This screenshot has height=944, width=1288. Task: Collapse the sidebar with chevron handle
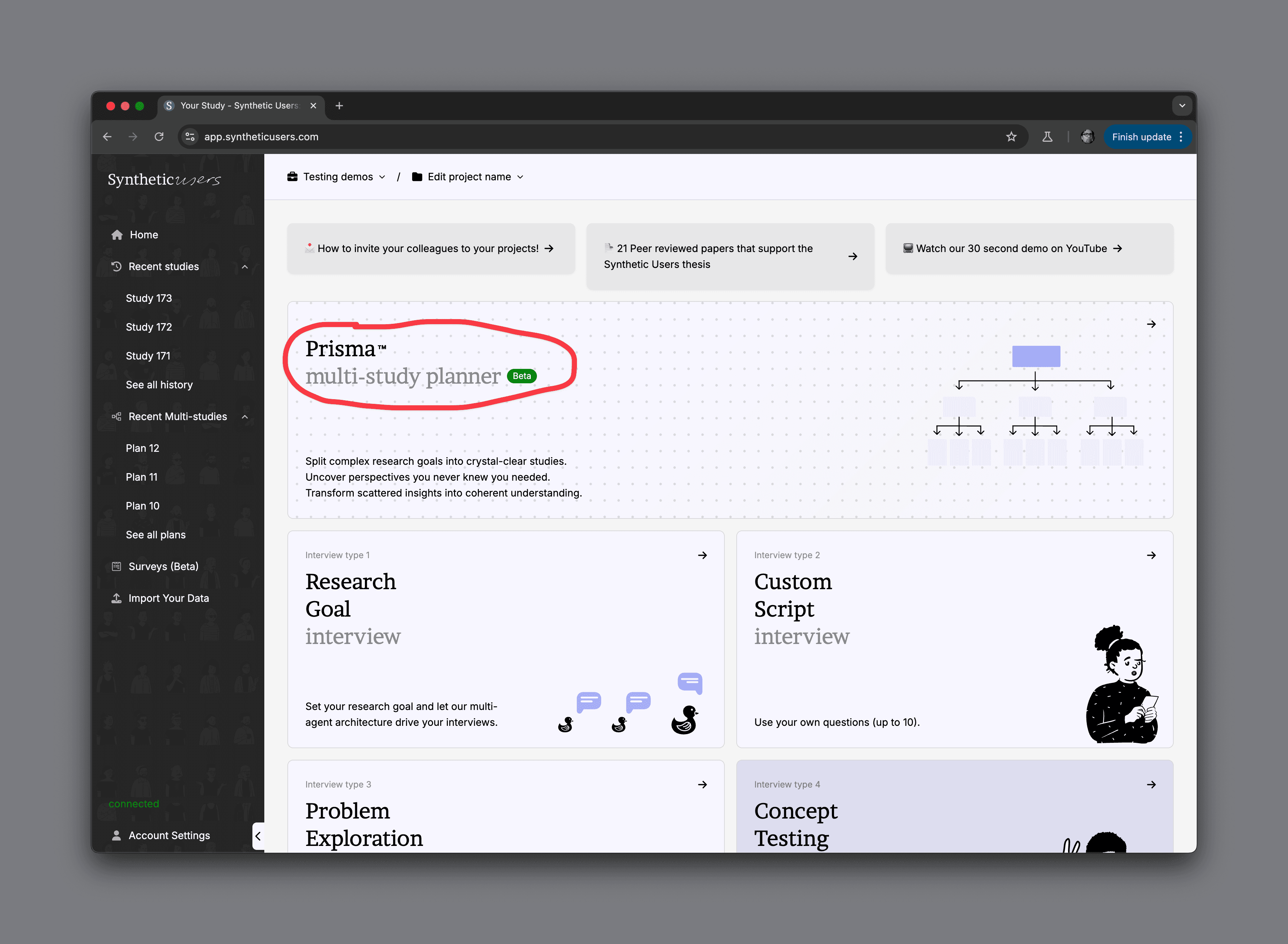tap(258, 836)
